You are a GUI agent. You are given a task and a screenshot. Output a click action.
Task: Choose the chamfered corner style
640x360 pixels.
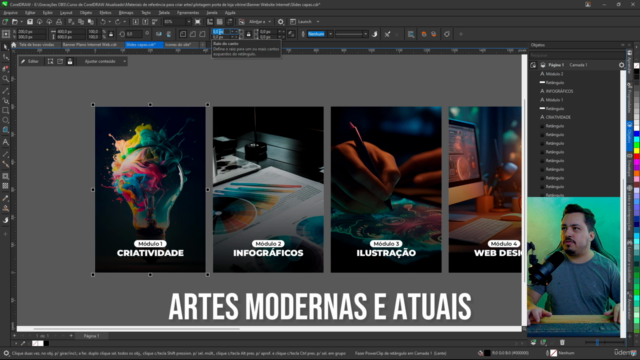click(202, 34)
